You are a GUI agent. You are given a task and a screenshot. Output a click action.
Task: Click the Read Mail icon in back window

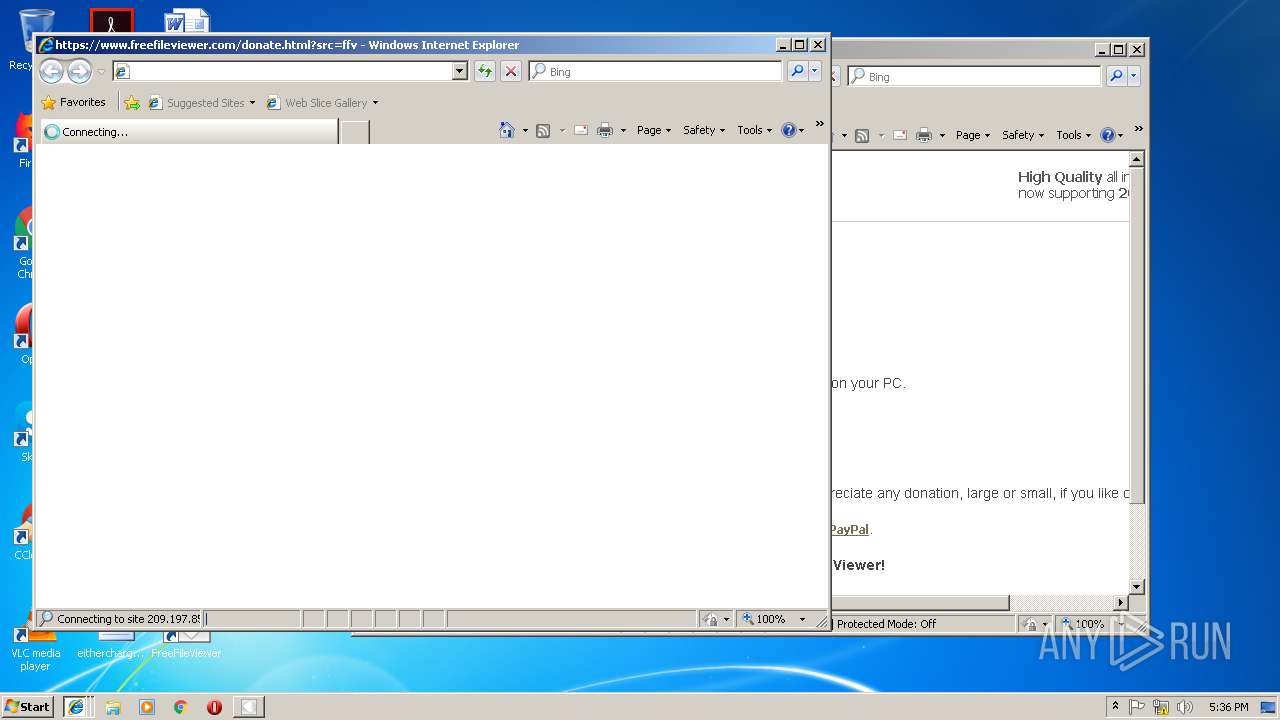click(899, 135)
